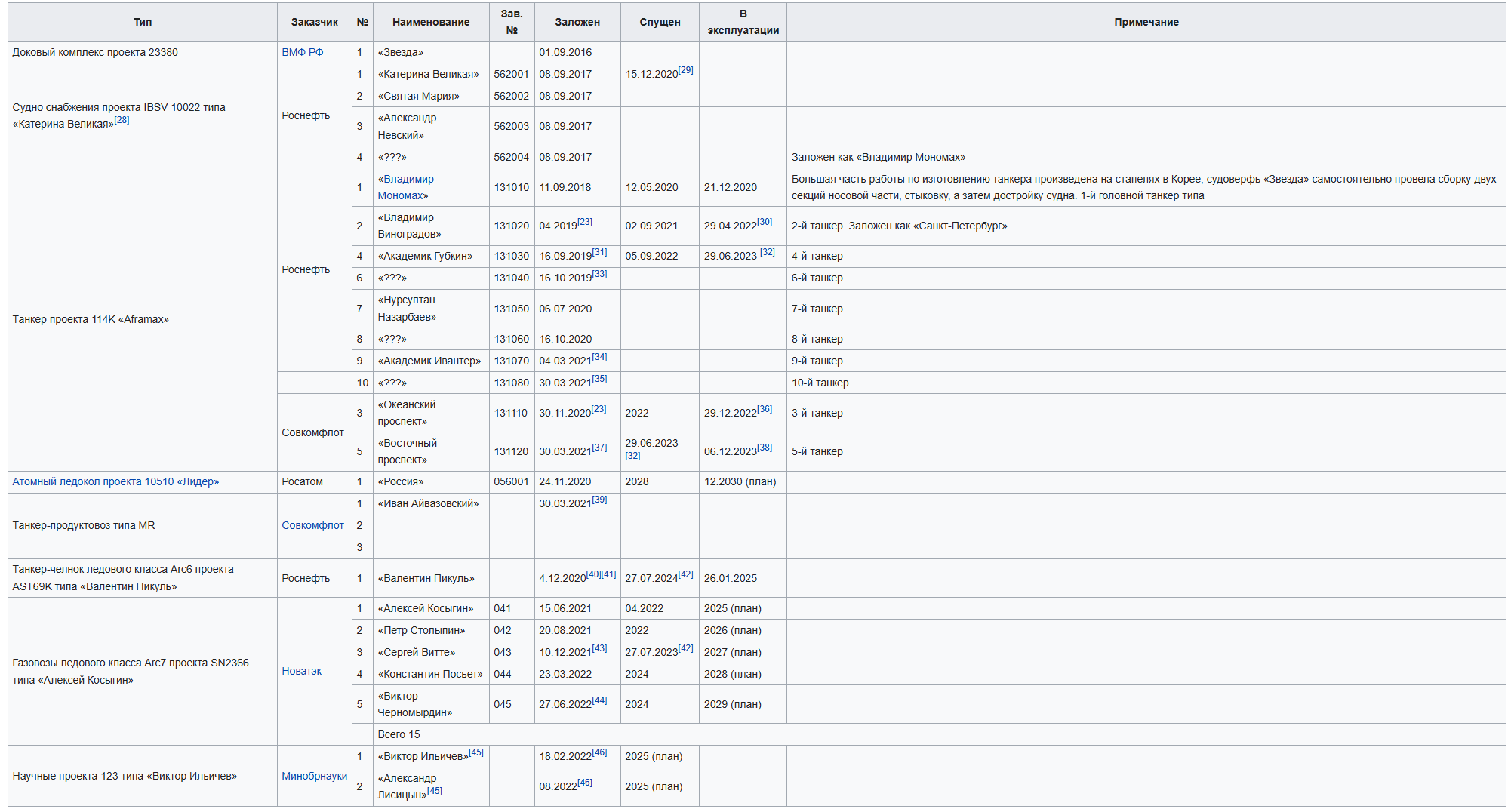Open reference [28] after «Катерина Великая» type
1511x812 pixels.
pyautogui.click(x=122, y=120)
